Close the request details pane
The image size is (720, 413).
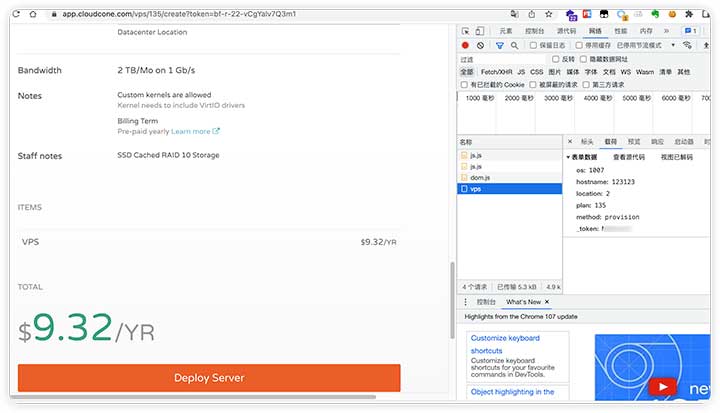[570, 141]
